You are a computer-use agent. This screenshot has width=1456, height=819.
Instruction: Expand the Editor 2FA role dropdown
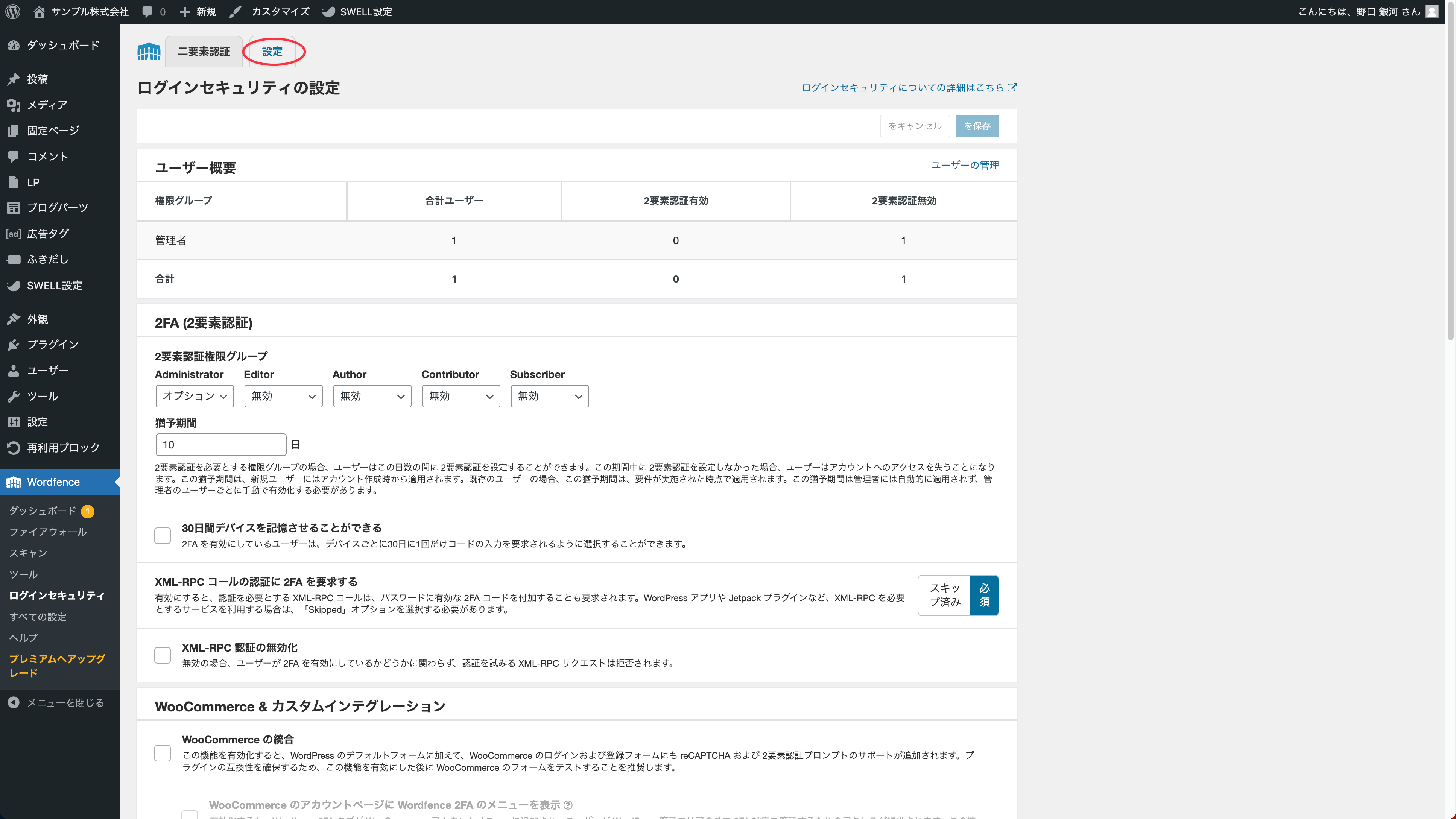pos(283,396)
